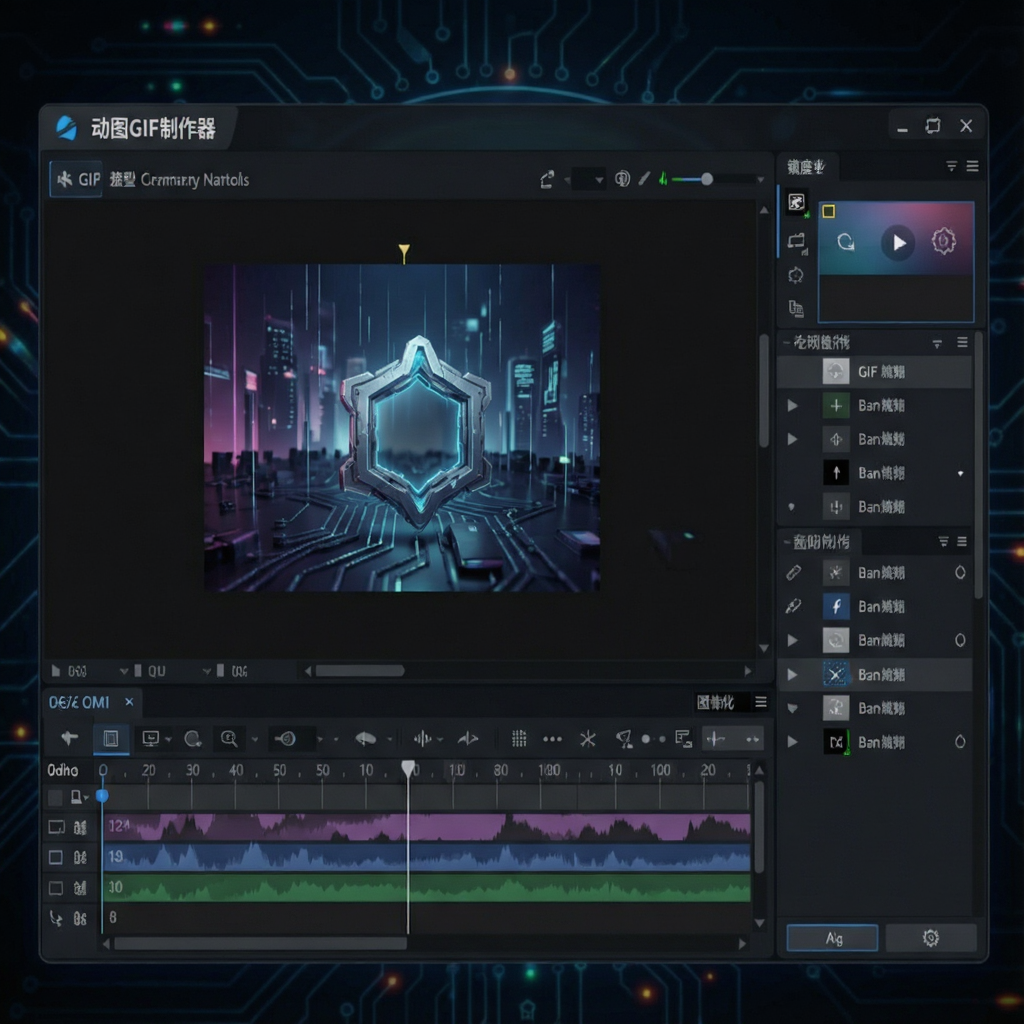Image resolution: width=1024 pixels, height=1024 pixels.
Task: Close the OMI timeline tab
Action: 129,702
